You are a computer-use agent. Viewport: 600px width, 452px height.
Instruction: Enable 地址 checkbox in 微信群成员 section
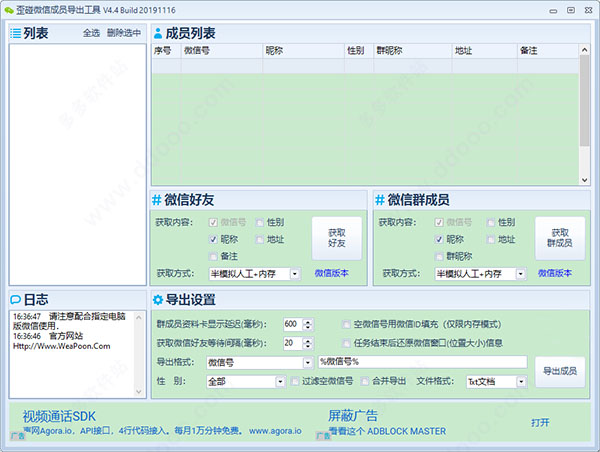pyautogui.click(x=491, y=240)
